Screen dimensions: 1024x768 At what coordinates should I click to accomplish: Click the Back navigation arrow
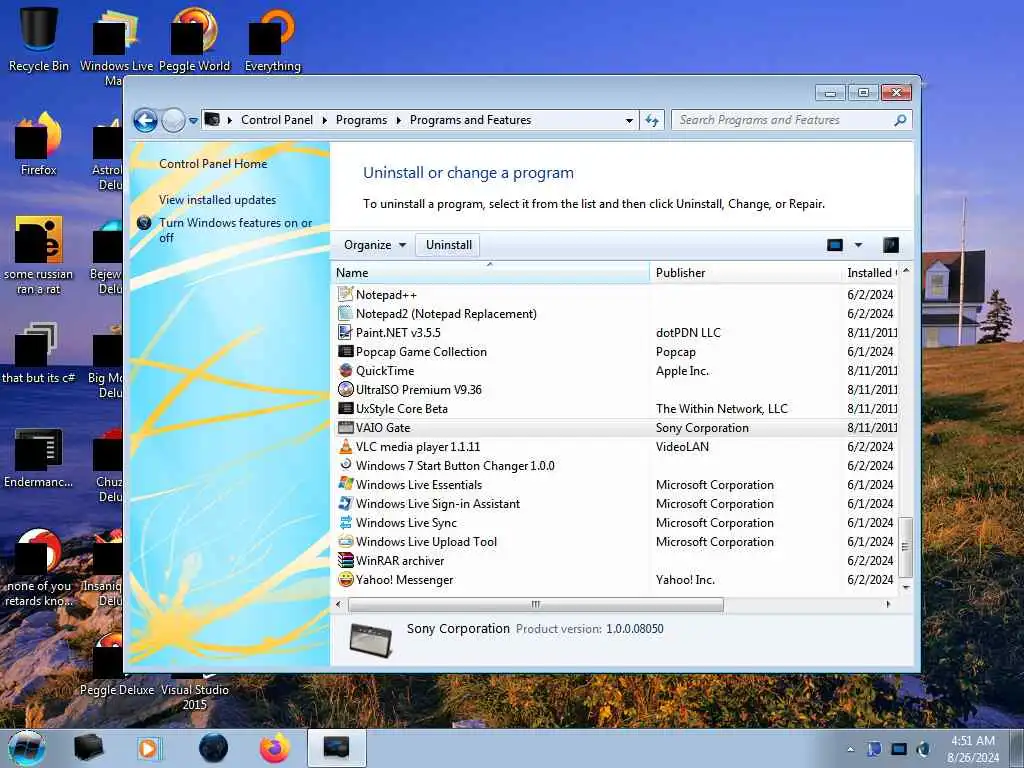tap(145, 120)
